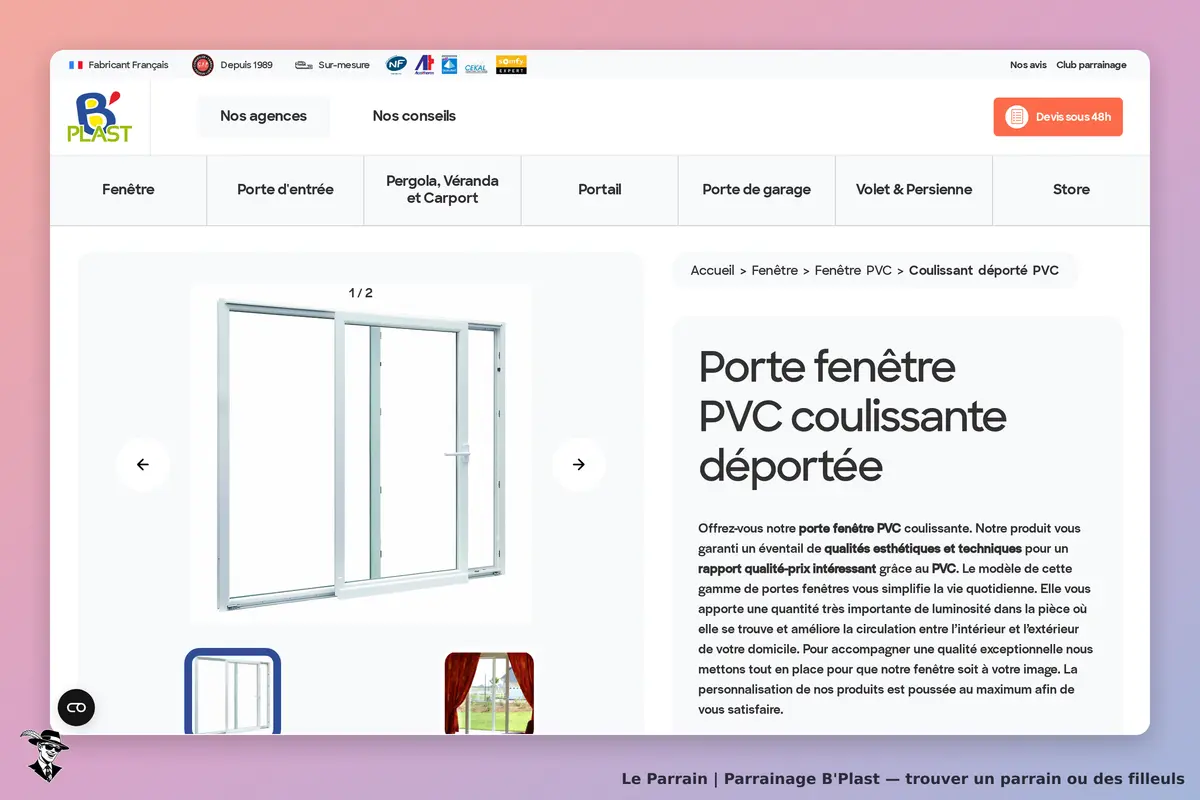Open Nos conseils menu
The width and height of the screenshot is (1200, 800).
pos(414,116)
